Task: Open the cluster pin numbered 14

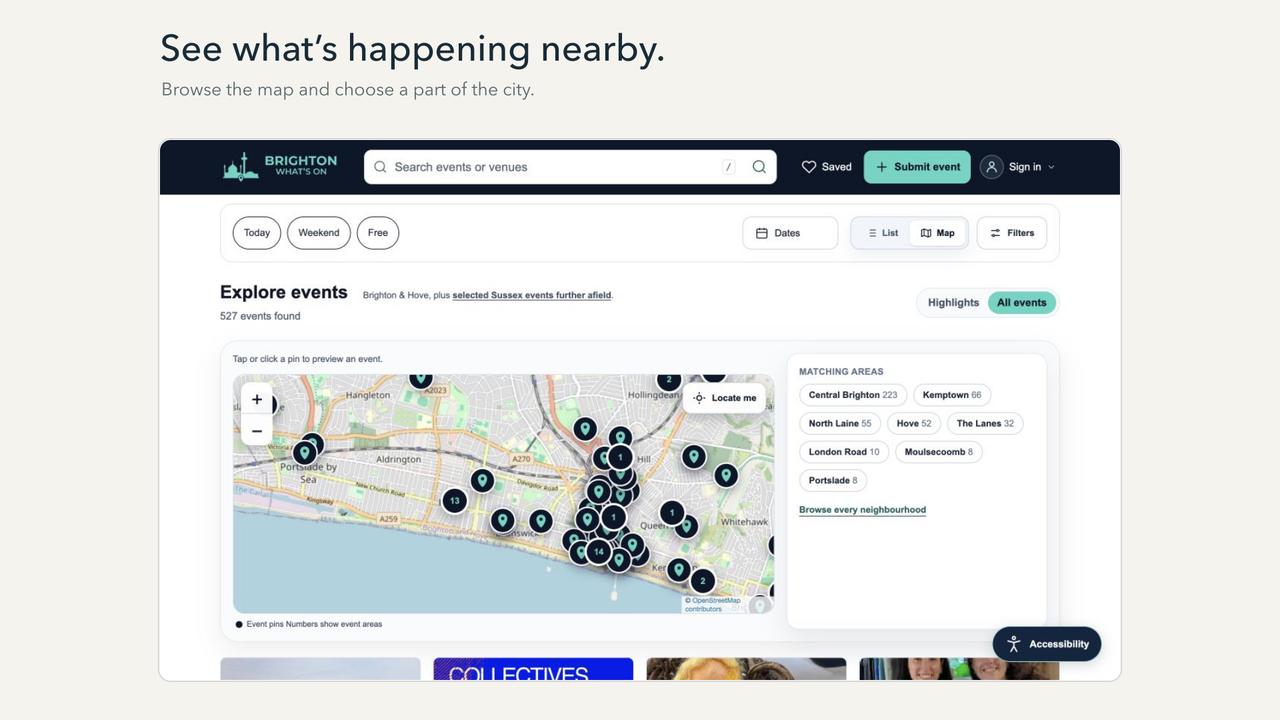Action: click(598, 551)
